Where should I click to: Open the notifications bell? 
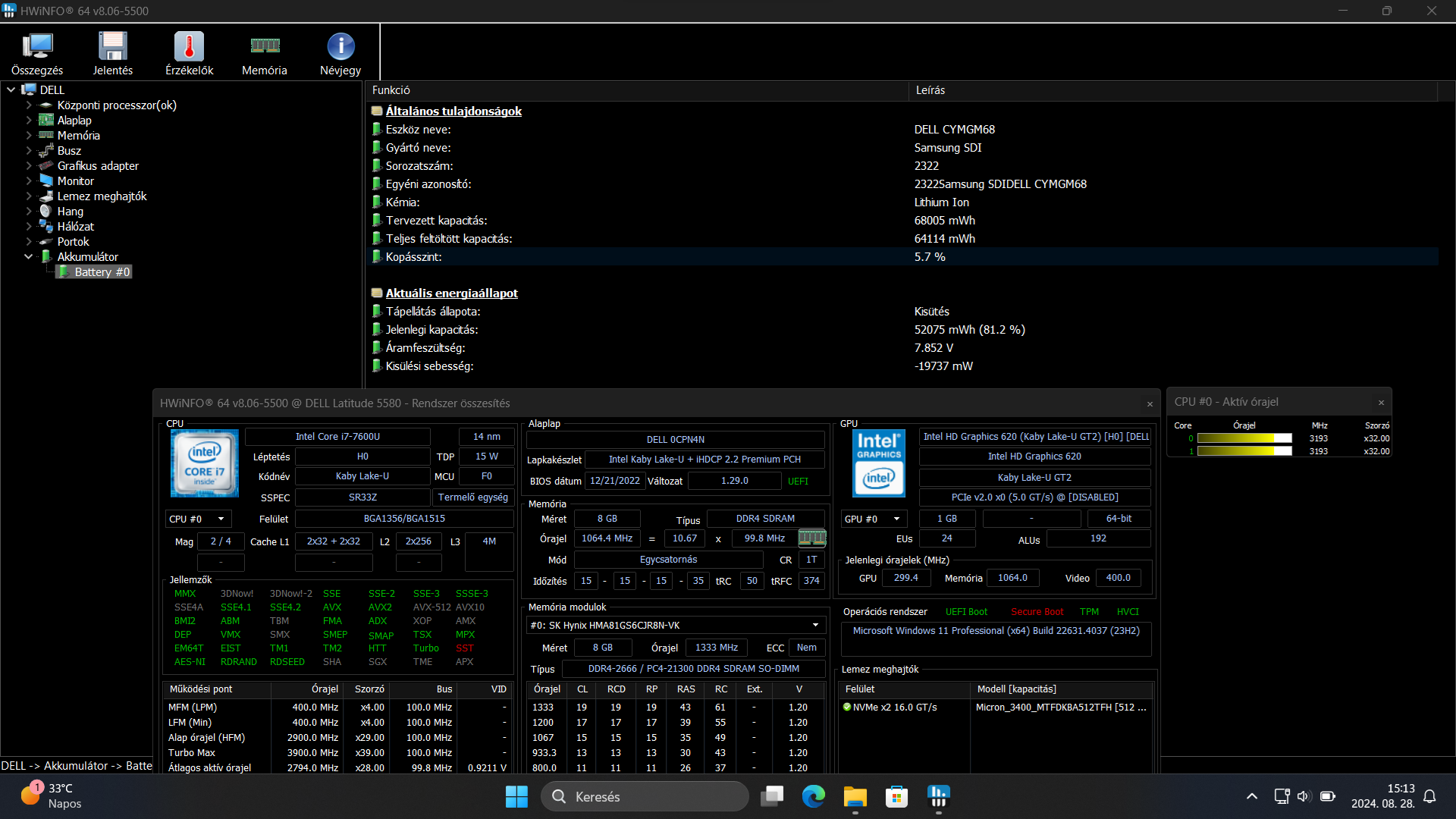1429,796
